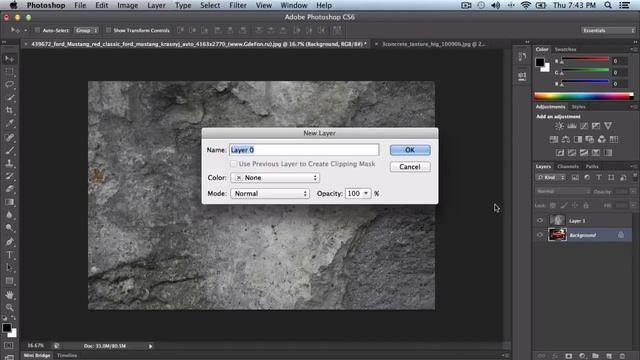Screen dimensions: 640x360
Task: Open the Layer menu
Action: (x=156, y=5)
